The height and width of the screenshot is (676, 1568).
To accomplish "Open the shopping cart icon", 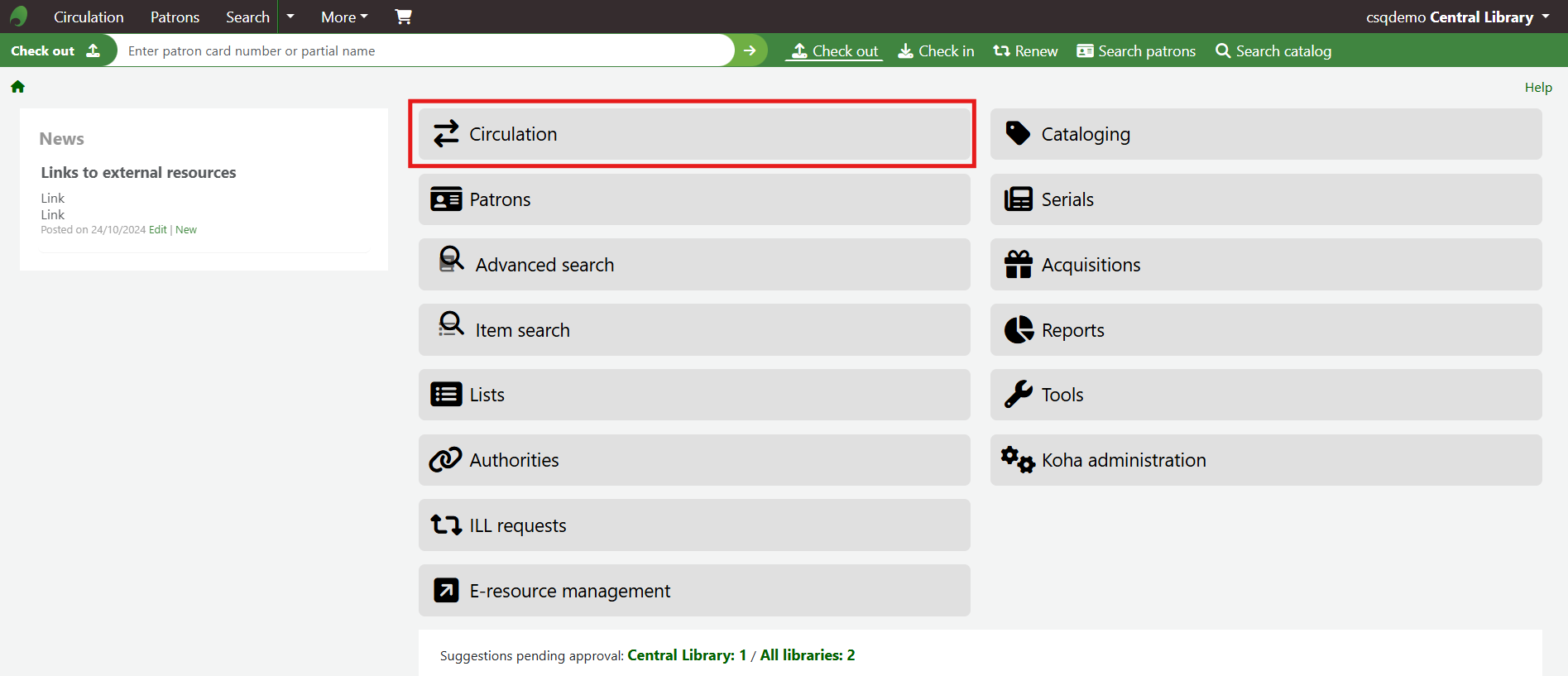I will [x=403, y=17].
